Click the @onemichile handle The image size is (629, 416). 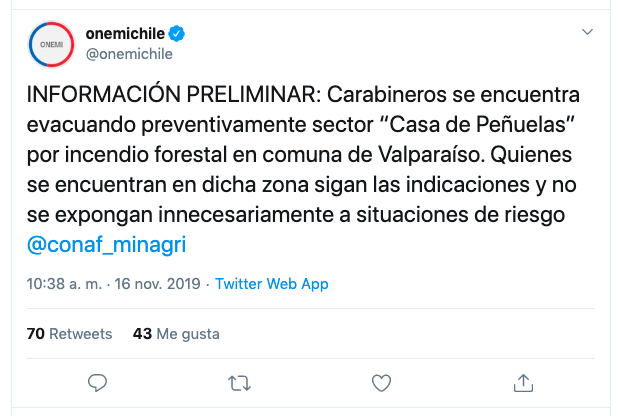pos(130,56)
